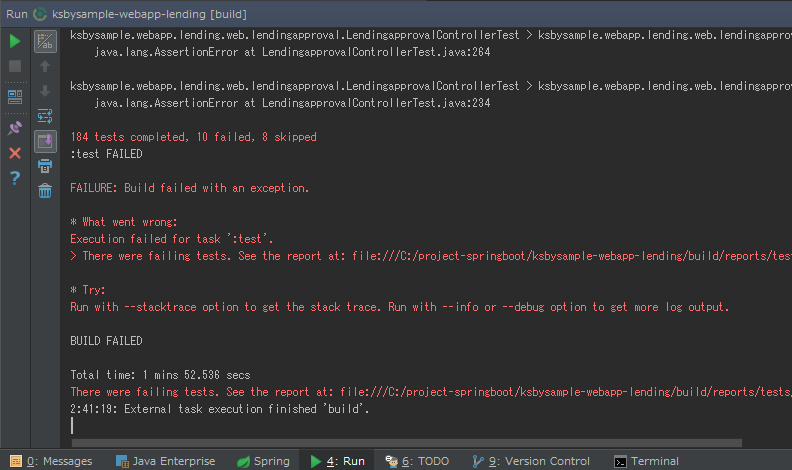The height and width of the screenshot is (470, 792).
Task: Click the ksbysample-webapp-lending [build] run title
Action: pyautogui.click(x=150, y=14)
